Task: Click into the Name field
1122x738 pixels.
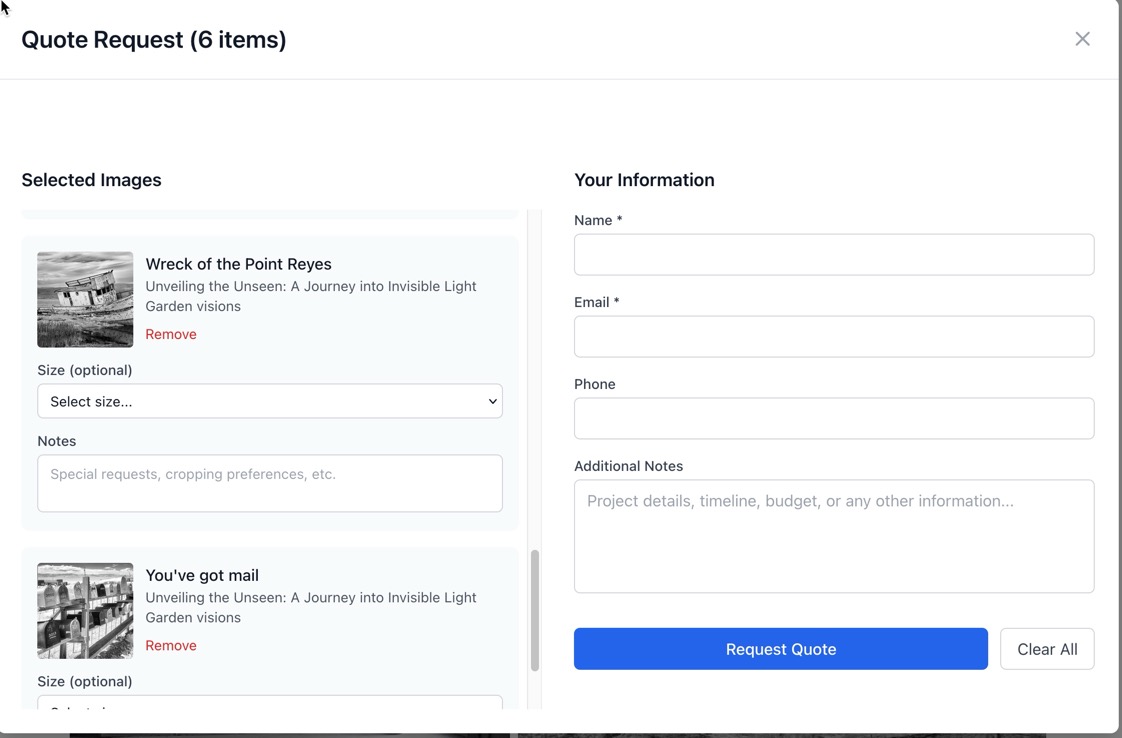Action: 833,255
